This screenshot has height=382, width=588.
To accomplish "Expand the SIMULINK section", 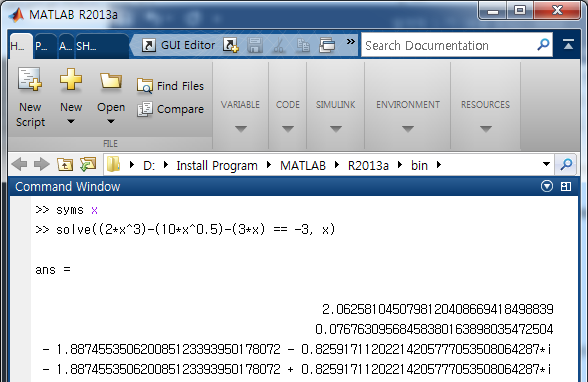I will 336,129.
